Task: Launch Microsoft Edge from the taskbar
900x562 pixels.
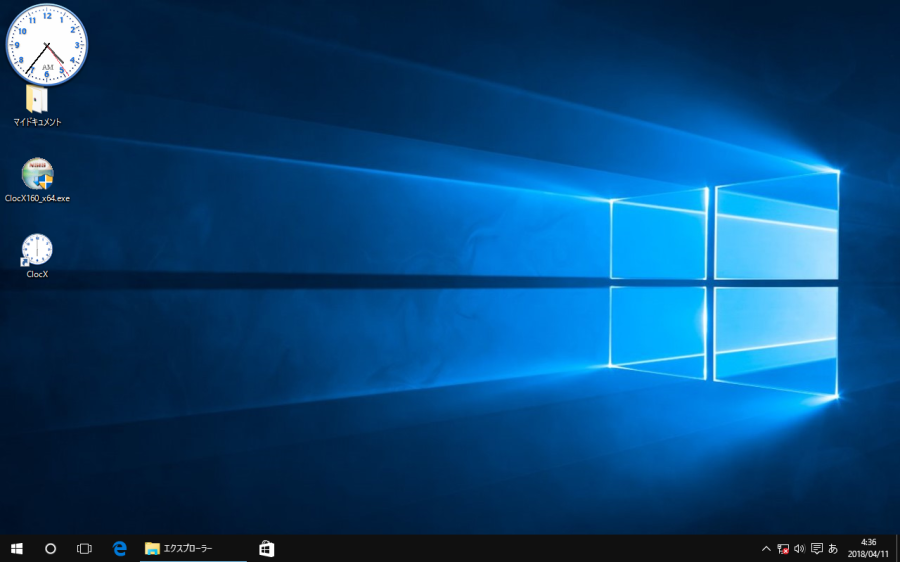Action: point(119,549)
